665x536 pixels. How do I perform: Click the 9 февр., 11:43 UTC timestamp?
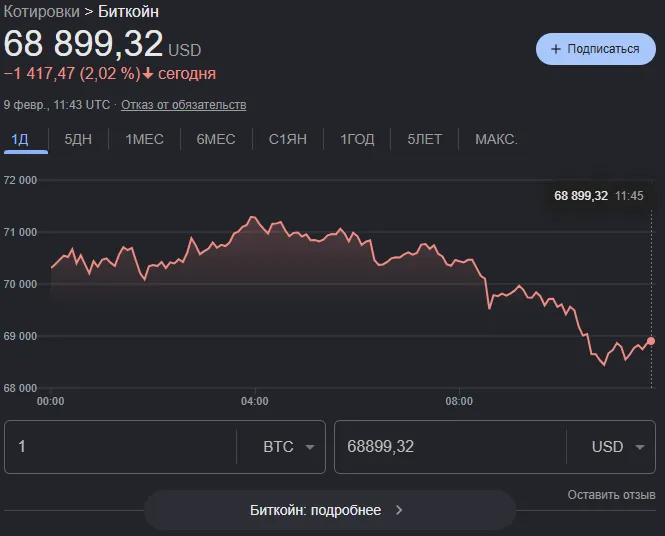click(x=57, y=105)
